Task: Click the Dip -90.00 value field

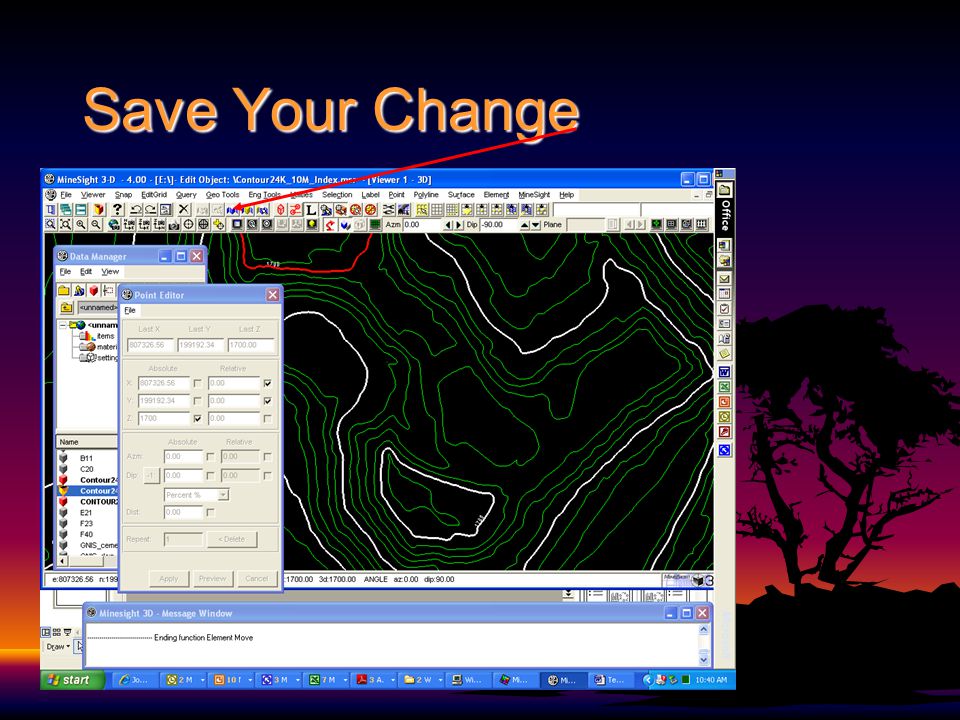Action: 498,225
